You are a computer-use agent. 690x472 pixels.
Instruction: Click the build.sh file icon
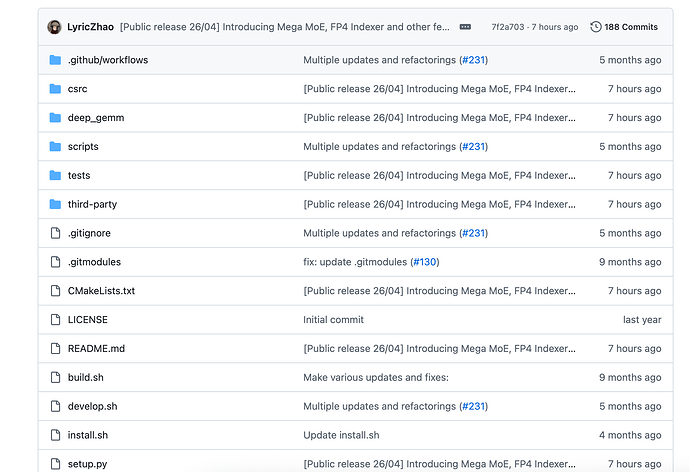(55, 377)
